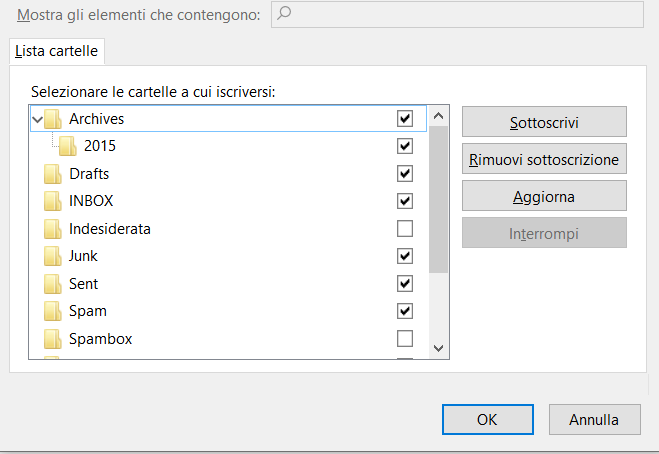Select the Junk folder icon

click(53, 256)
